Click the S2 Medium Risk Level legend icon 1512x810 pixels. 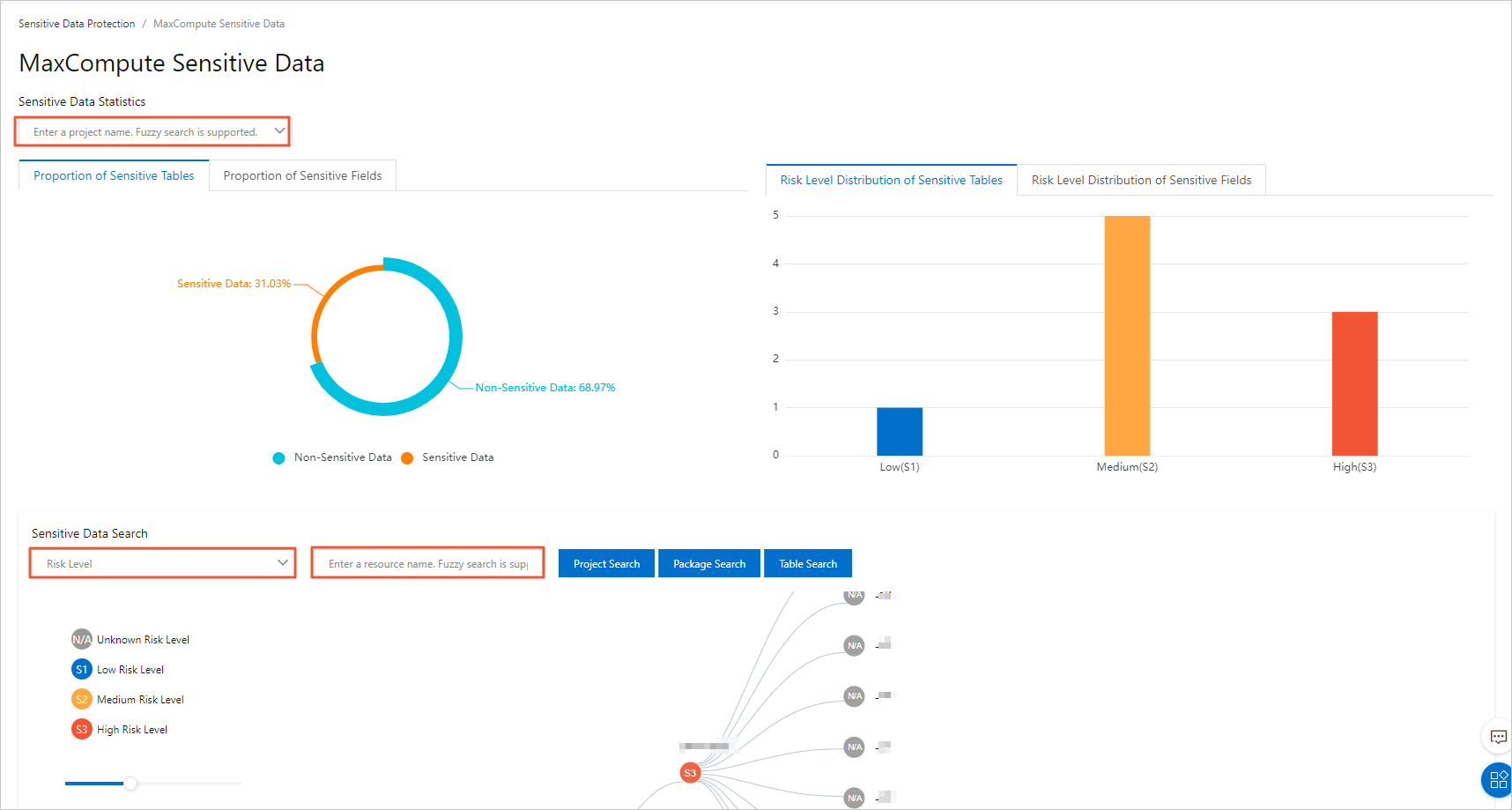click(x=82, y=700)
